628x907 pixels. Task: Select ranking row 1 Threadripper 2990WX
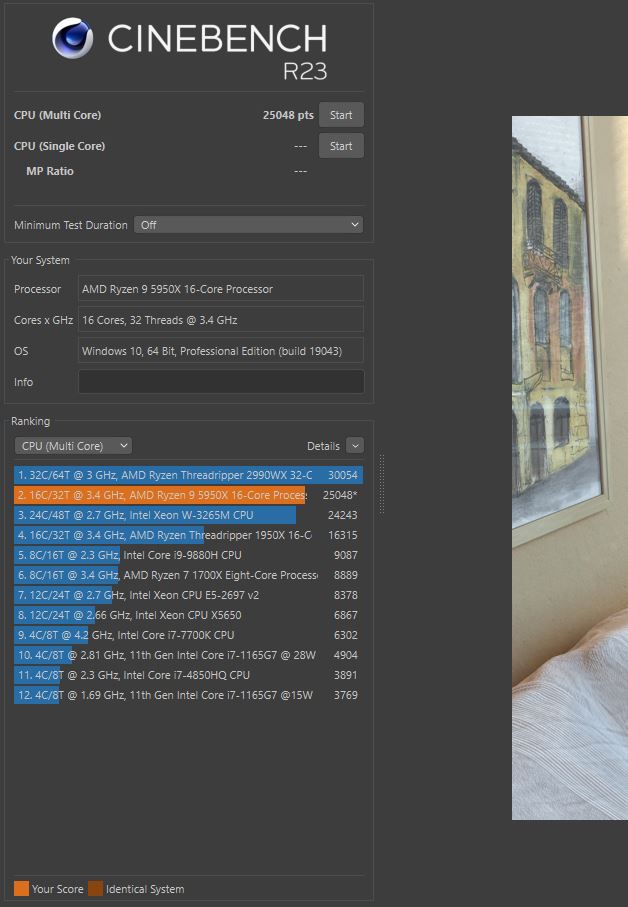[x=189, y=475]
